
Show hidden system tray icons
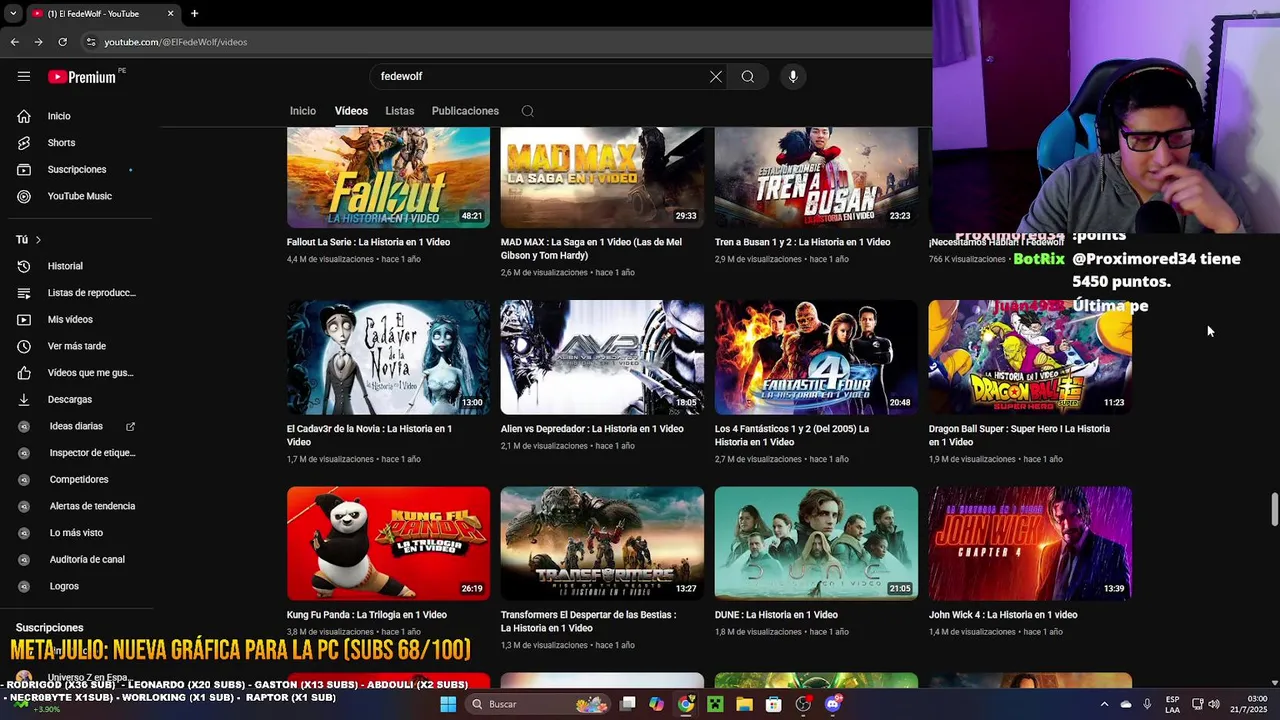1105,704
